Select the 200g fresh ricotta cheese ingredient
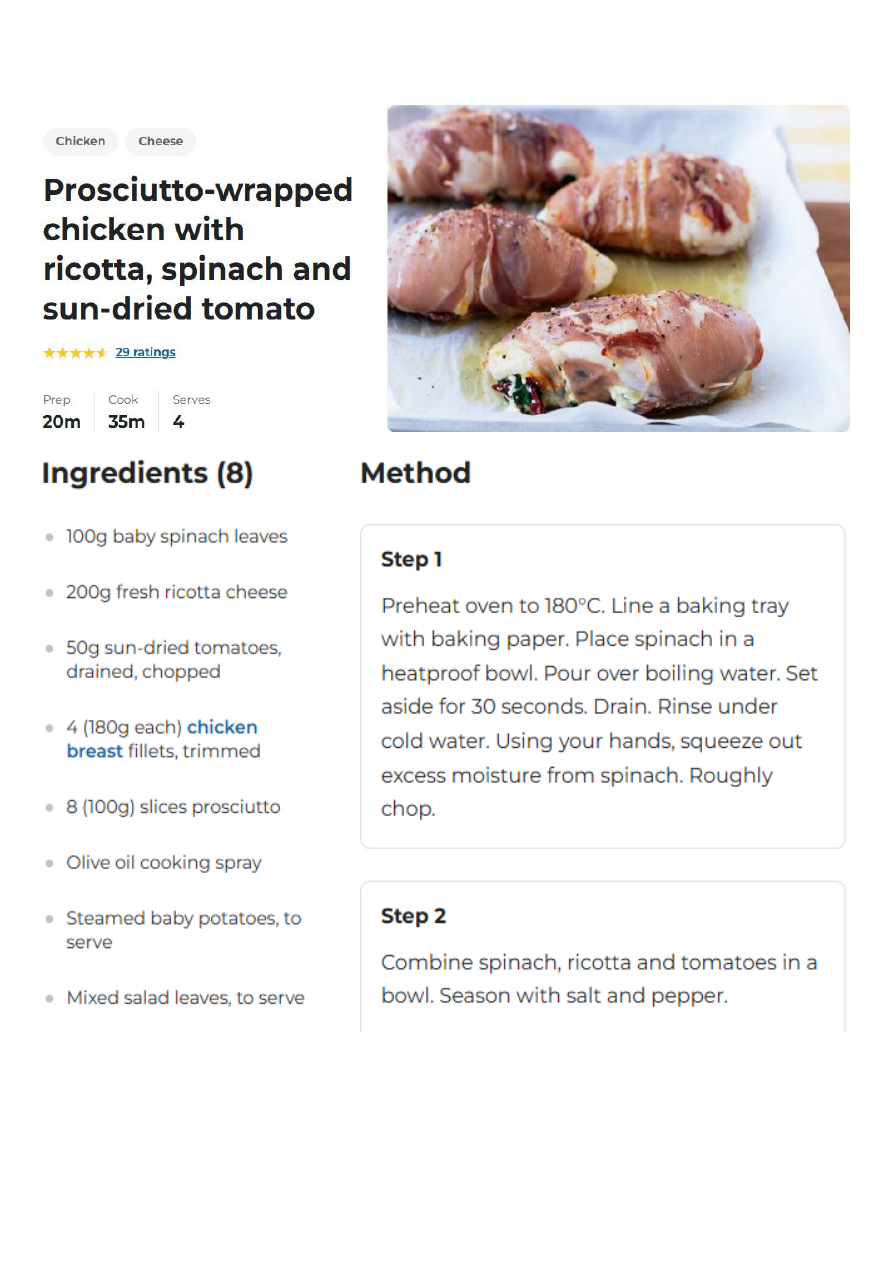 [x=176, y=592]
